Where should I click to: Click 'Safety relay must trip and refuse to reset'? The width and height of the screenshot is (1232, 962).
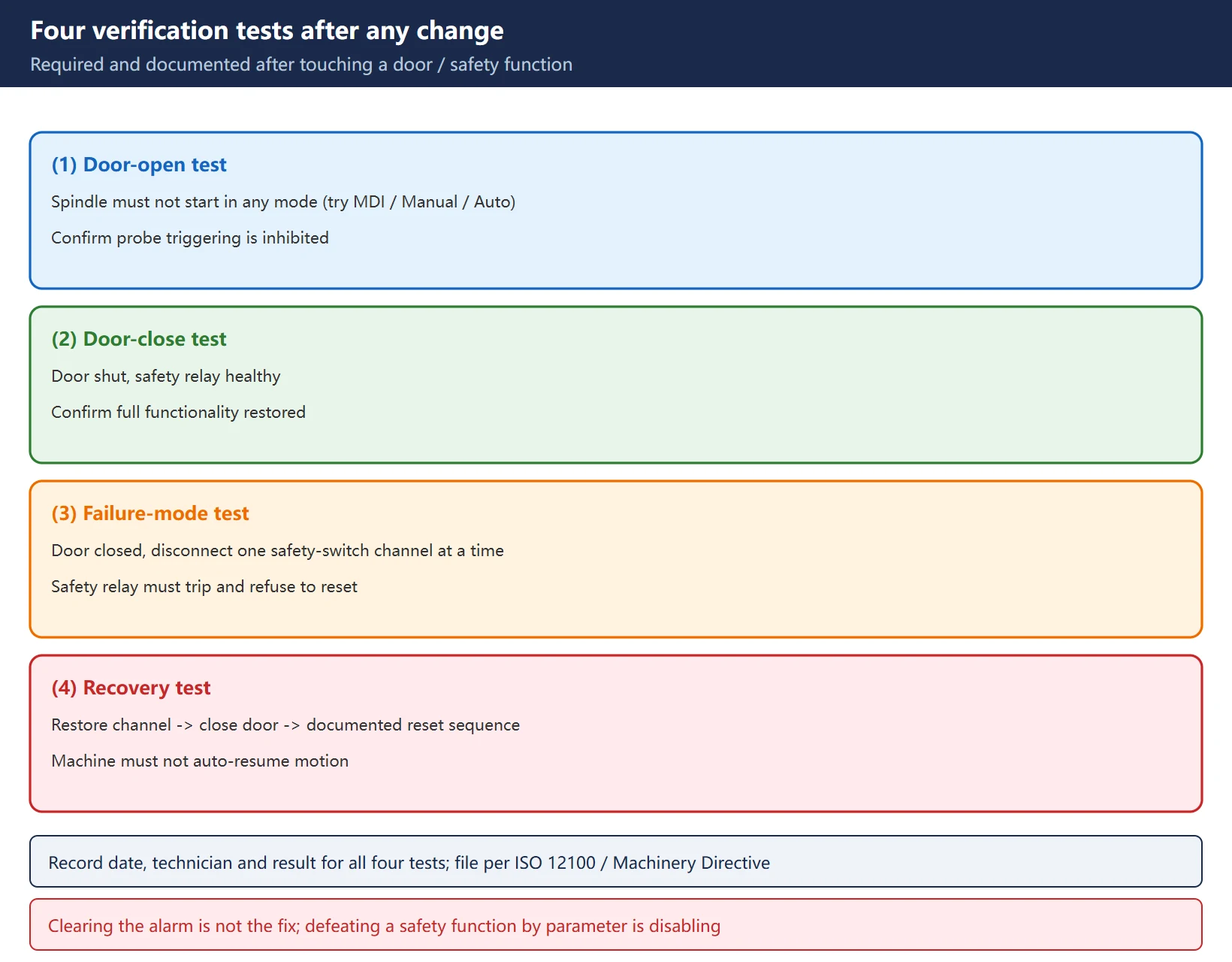coord(204,586)
